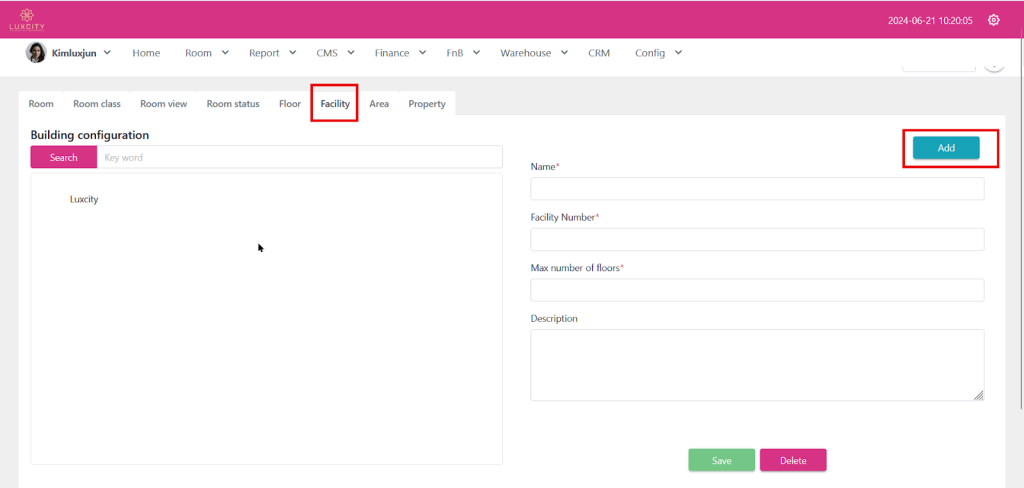Image resolution: width=1024 pixels, height=488 pixels.
Task: Expand the Kimluxjun user dropdown
Action: pos(106,53)
